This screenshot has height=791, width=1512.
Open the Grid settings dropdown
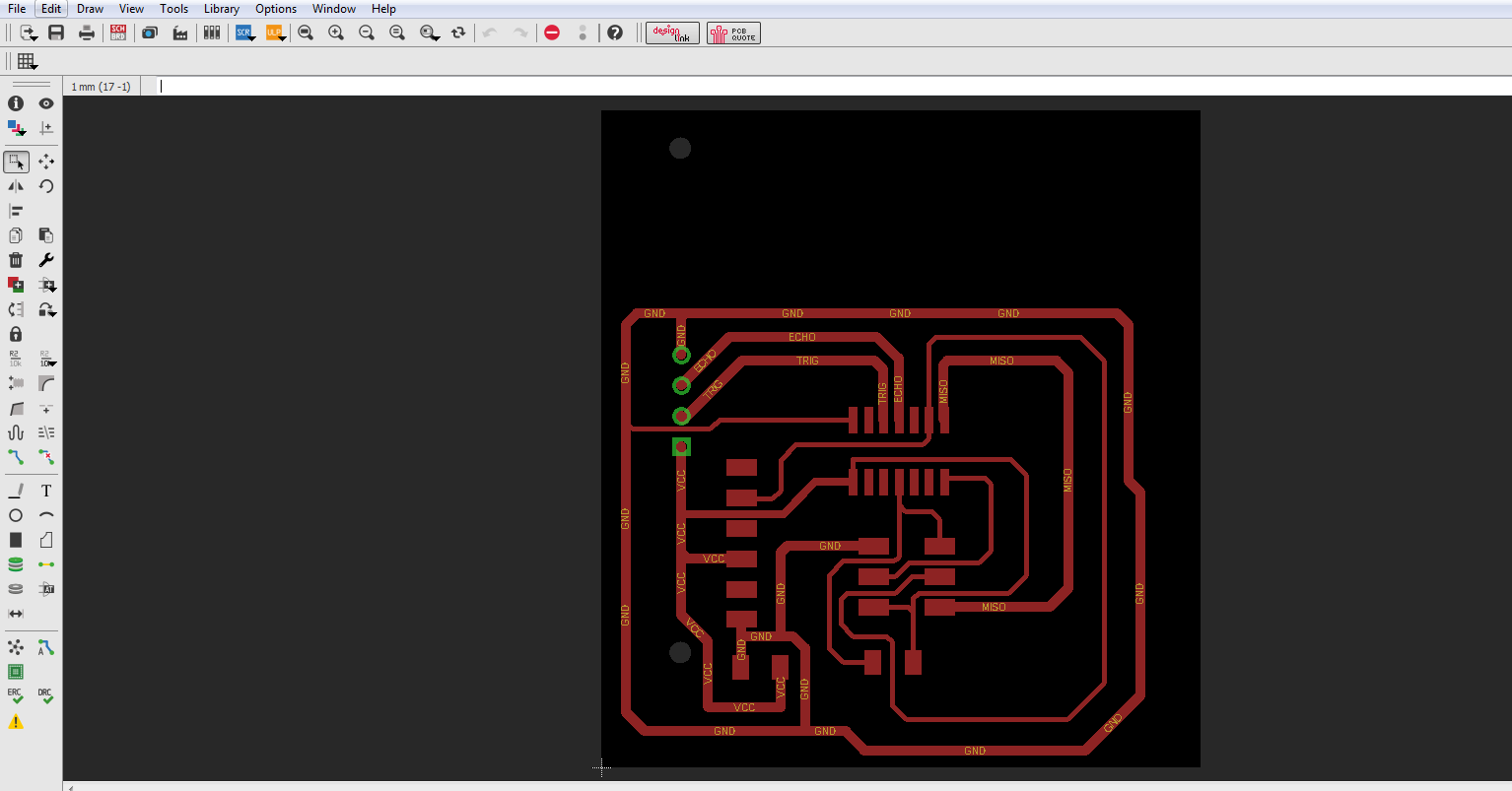(28, 61)
